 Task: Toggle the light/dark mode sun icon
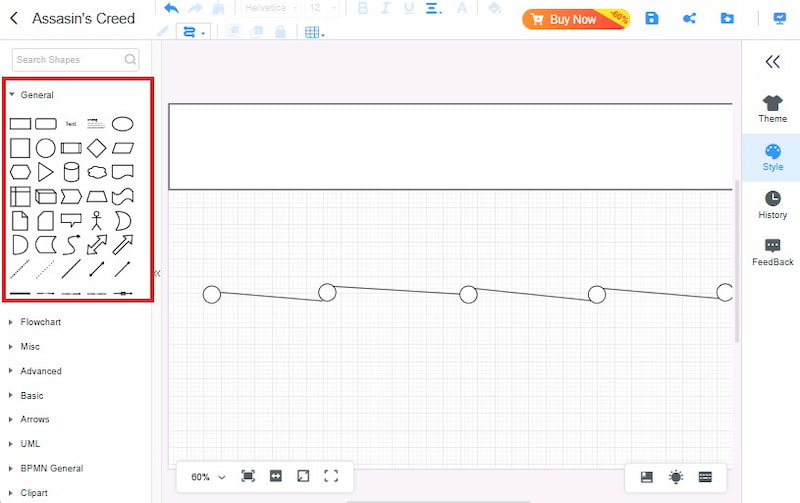[x=676, y=477]
